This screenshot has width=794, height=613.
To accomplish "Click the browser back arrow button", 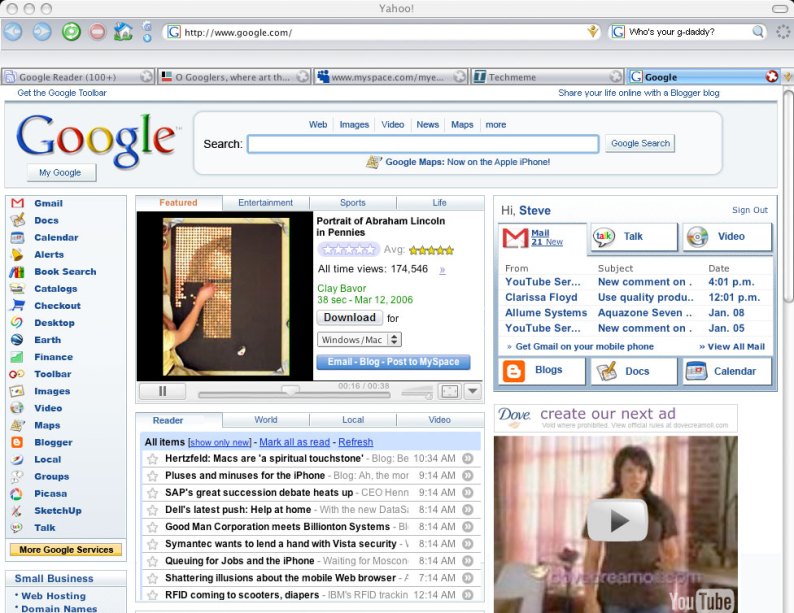I will coord(13,32).
